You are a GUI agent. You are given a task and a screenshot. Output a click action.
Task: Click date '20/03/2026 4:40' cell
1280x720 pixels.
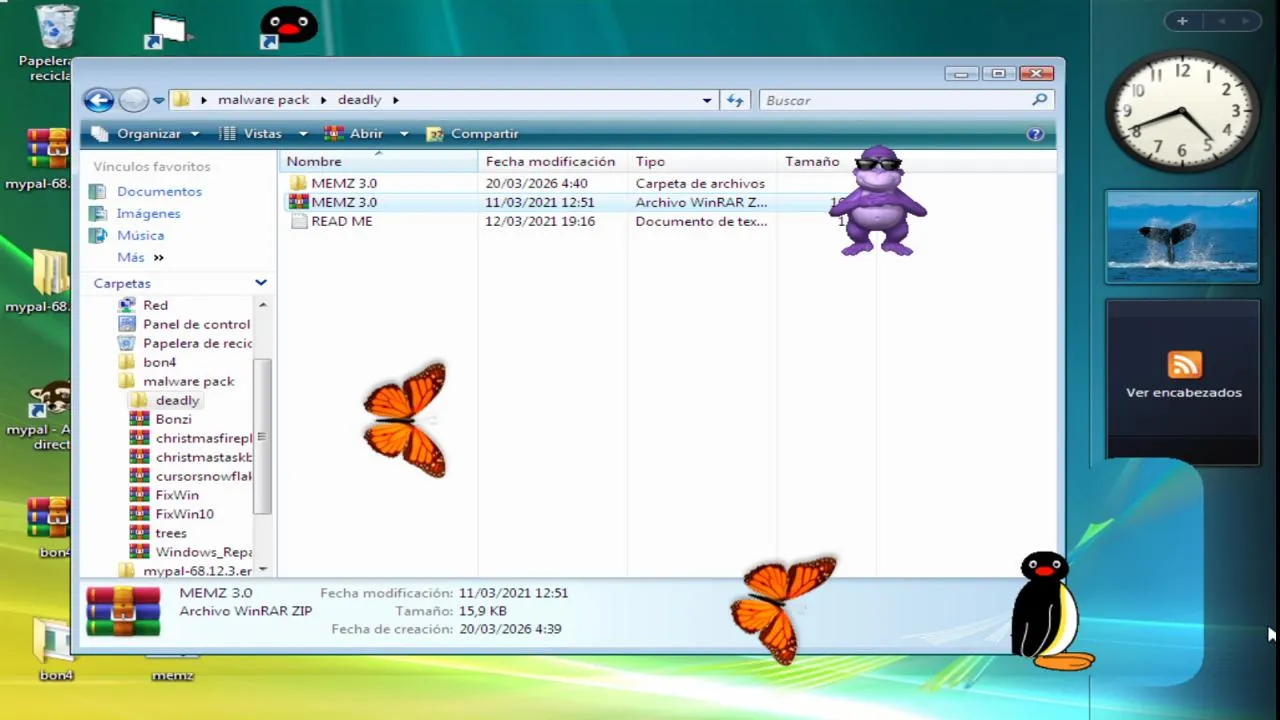tap(537, 183)
